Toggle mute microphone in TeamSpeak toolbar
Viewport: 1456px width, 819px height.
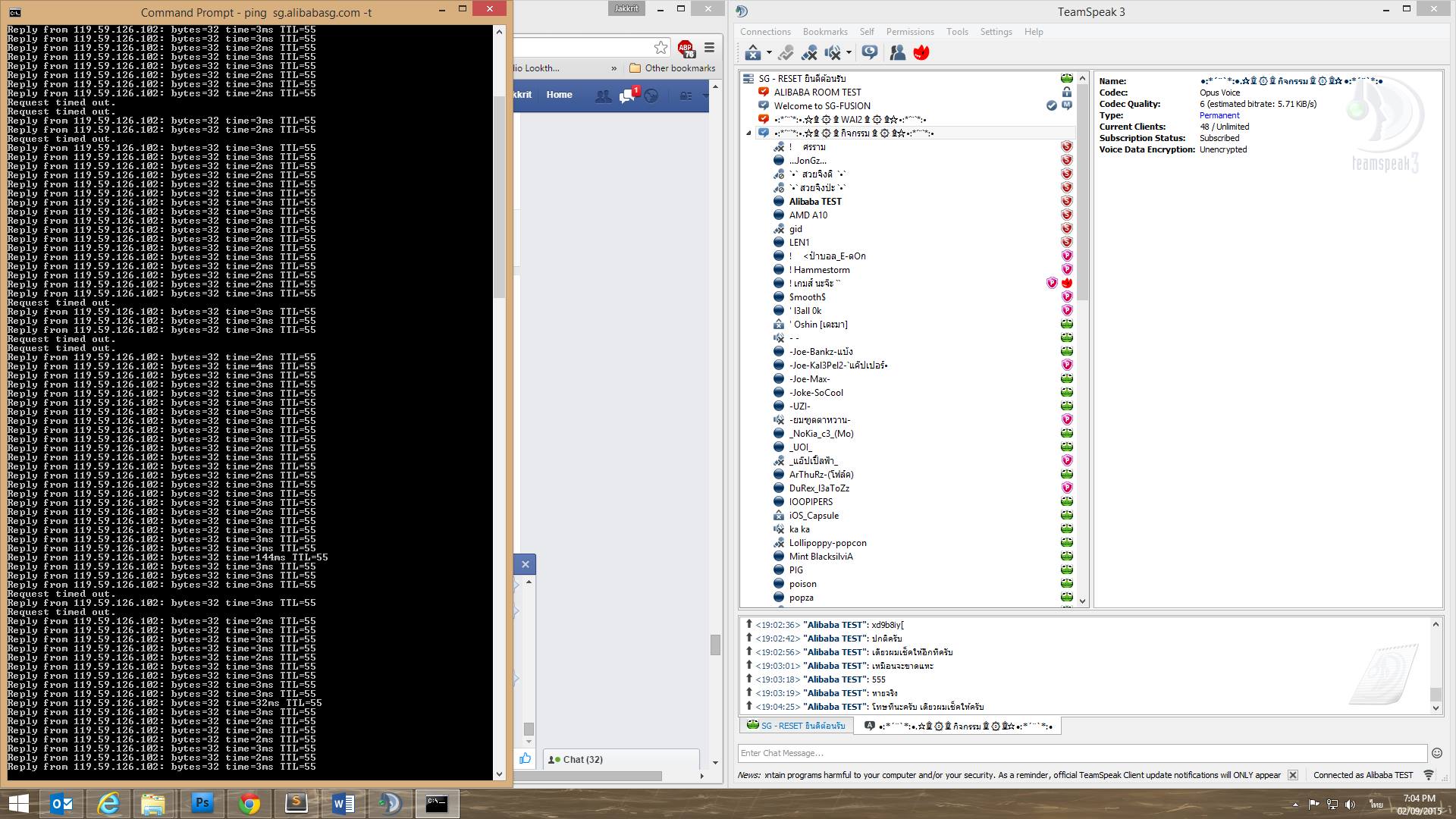click(809, 52)
